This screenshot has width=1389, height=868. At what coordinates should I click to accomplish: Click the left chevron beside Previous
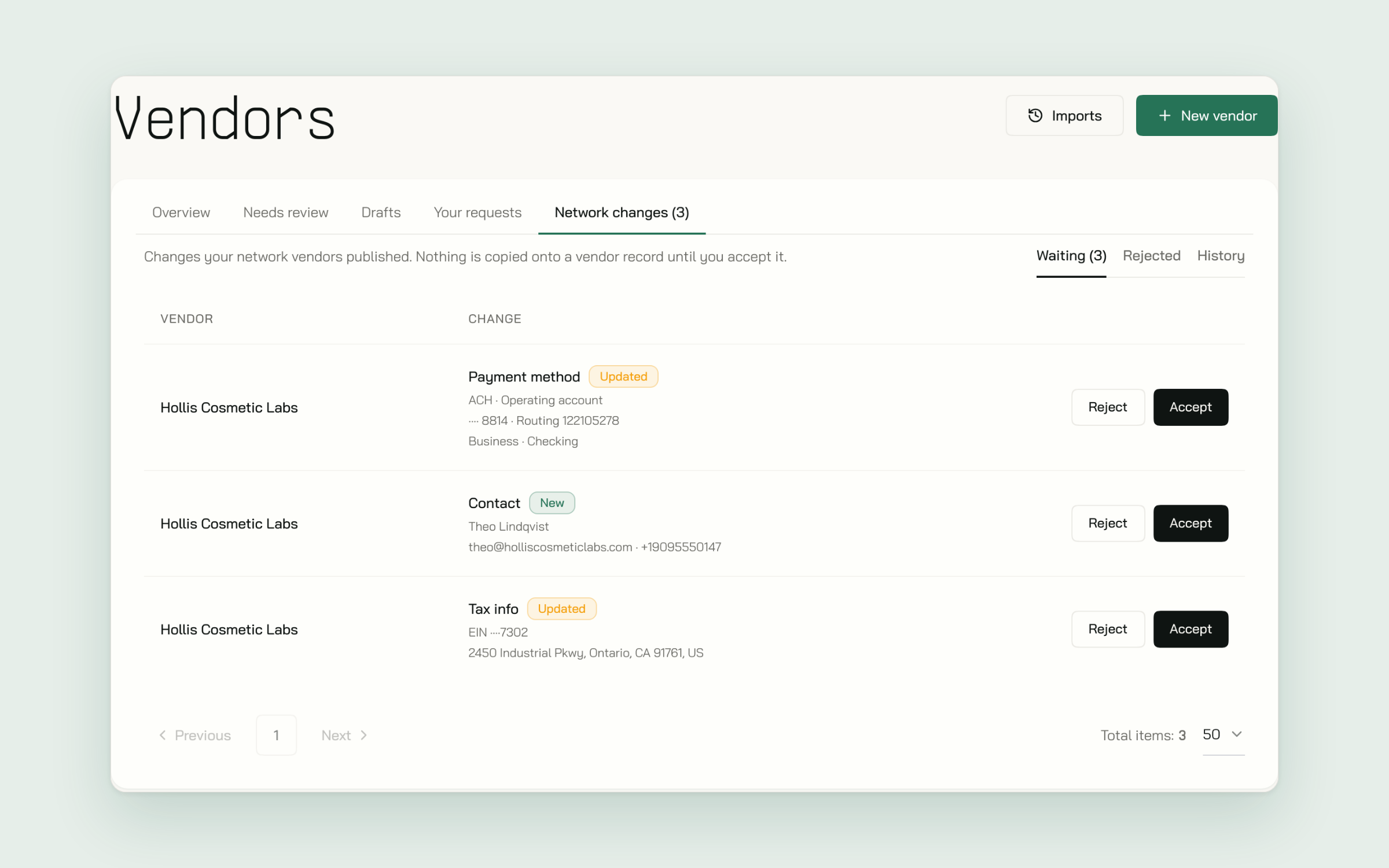(x=163, y=735)
